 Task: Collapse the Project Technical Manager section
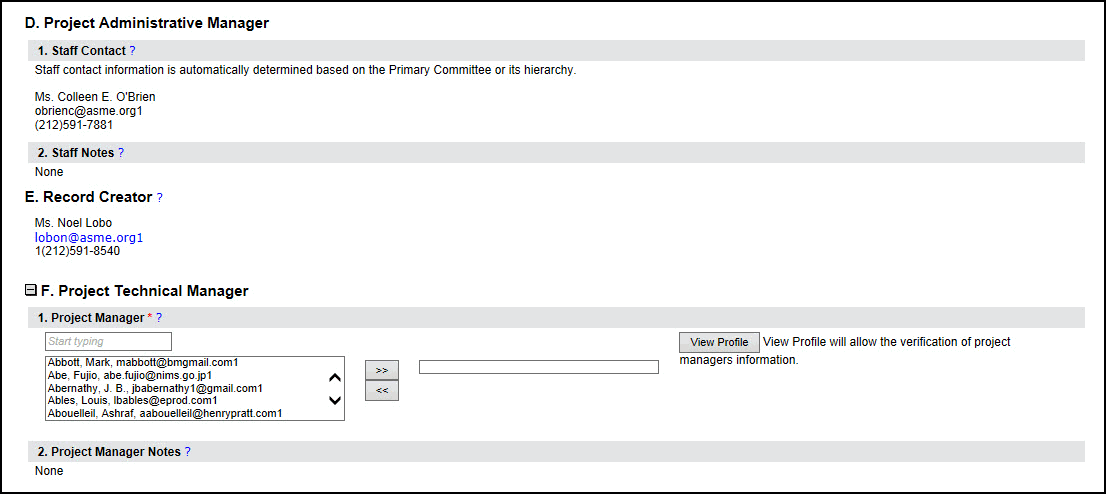pyautogui.click(x=31, y=291)
